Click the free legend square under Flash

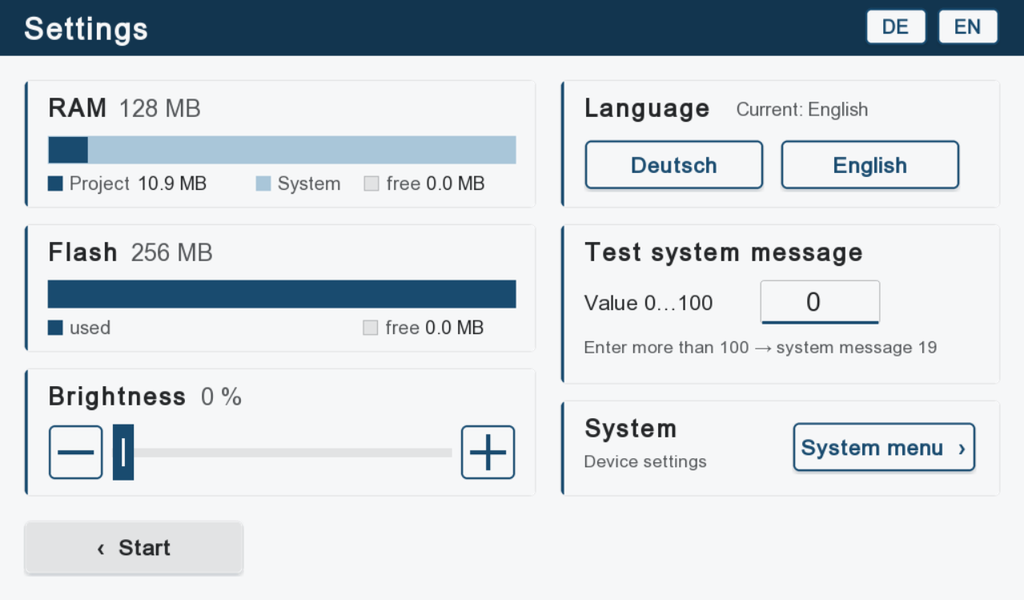pyautogui.click(x=370, y=327)
